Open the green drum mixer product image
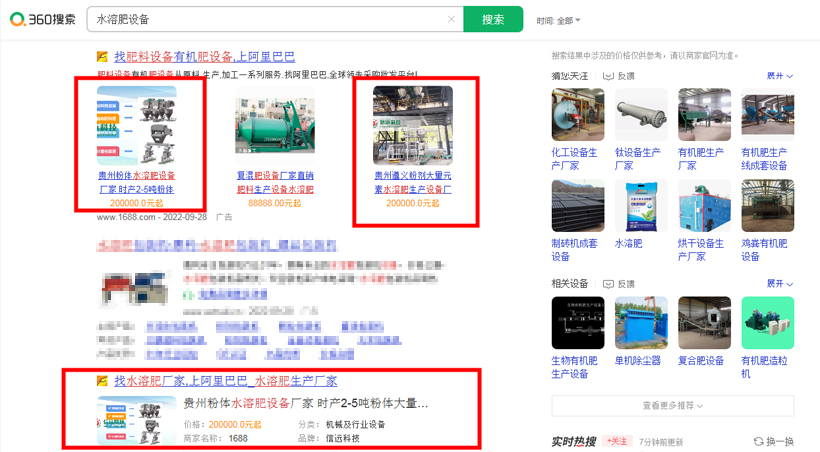The width and height of the screenshot is (820, 452). [275, 125]
